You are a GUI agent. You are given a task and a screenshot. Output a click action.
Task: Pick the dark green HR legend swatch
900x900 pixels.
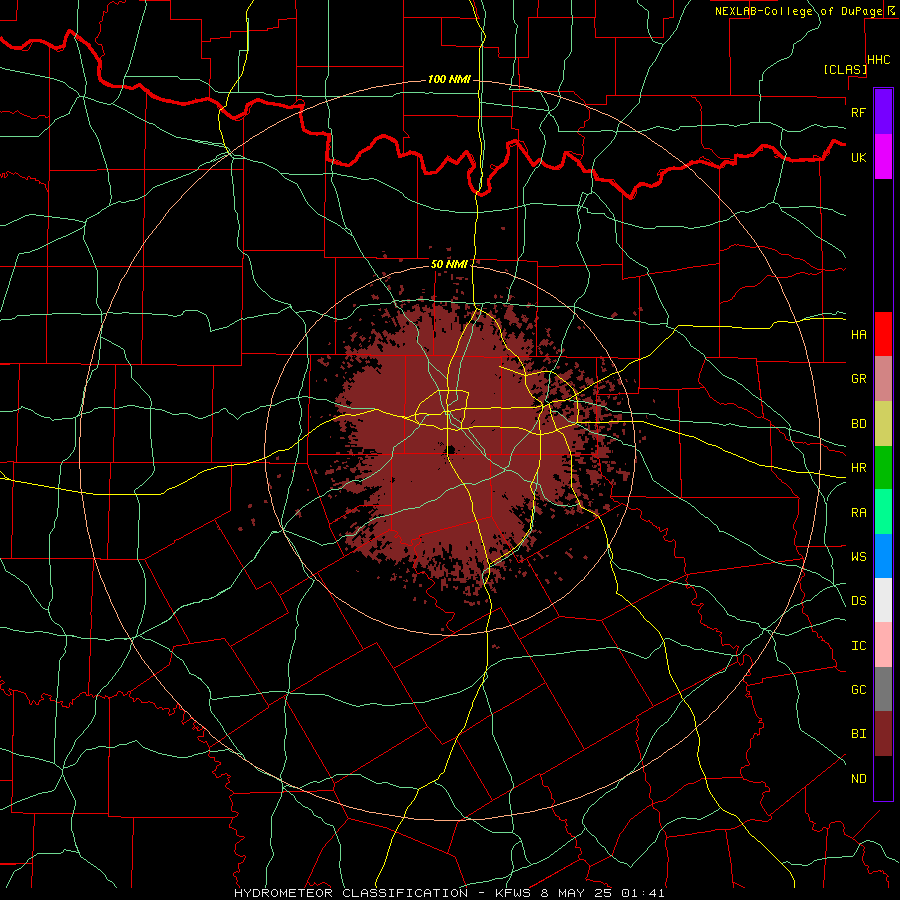point(883,468)
